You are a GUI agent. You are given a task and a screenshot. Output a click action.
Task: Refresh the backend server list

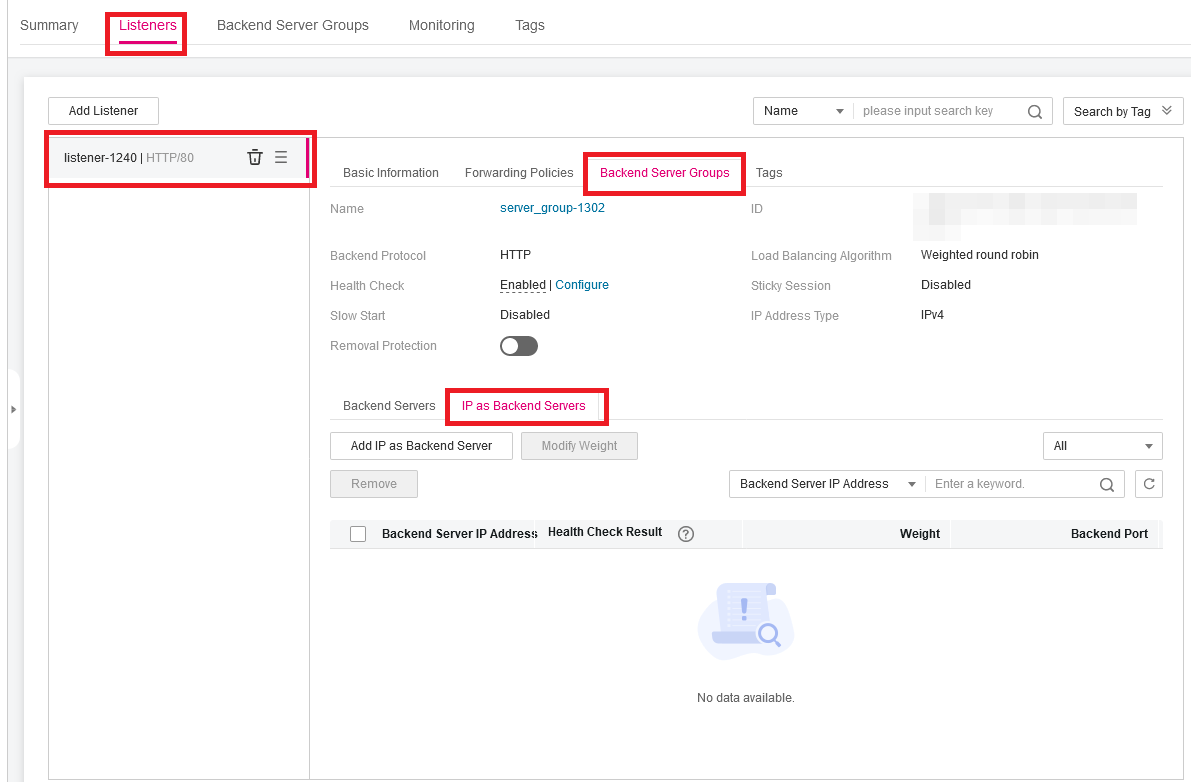(1148, 483)
